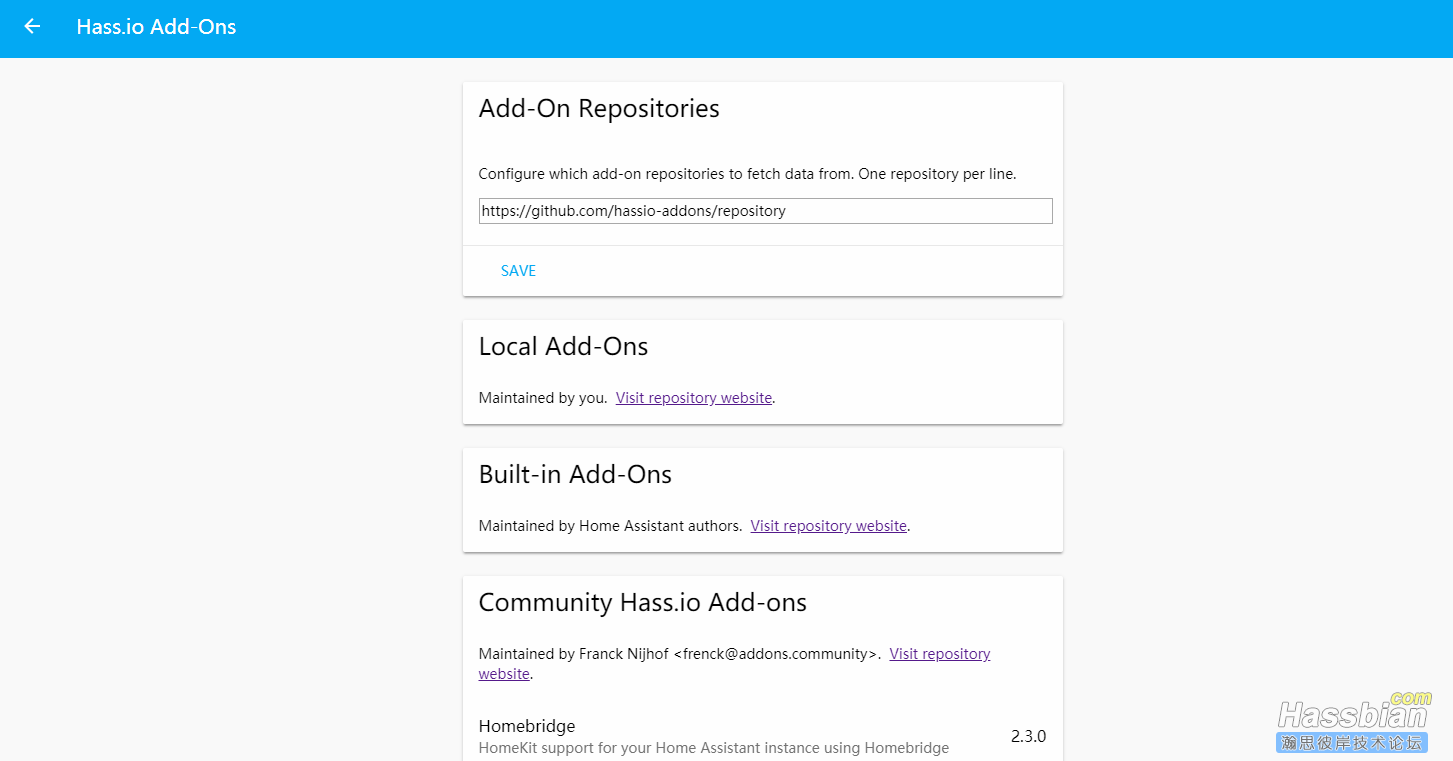The width and height of the screenshot is (1453, 761).
Task: Visit repository website for Built-in Add-Ons
Action: (829, 526)
